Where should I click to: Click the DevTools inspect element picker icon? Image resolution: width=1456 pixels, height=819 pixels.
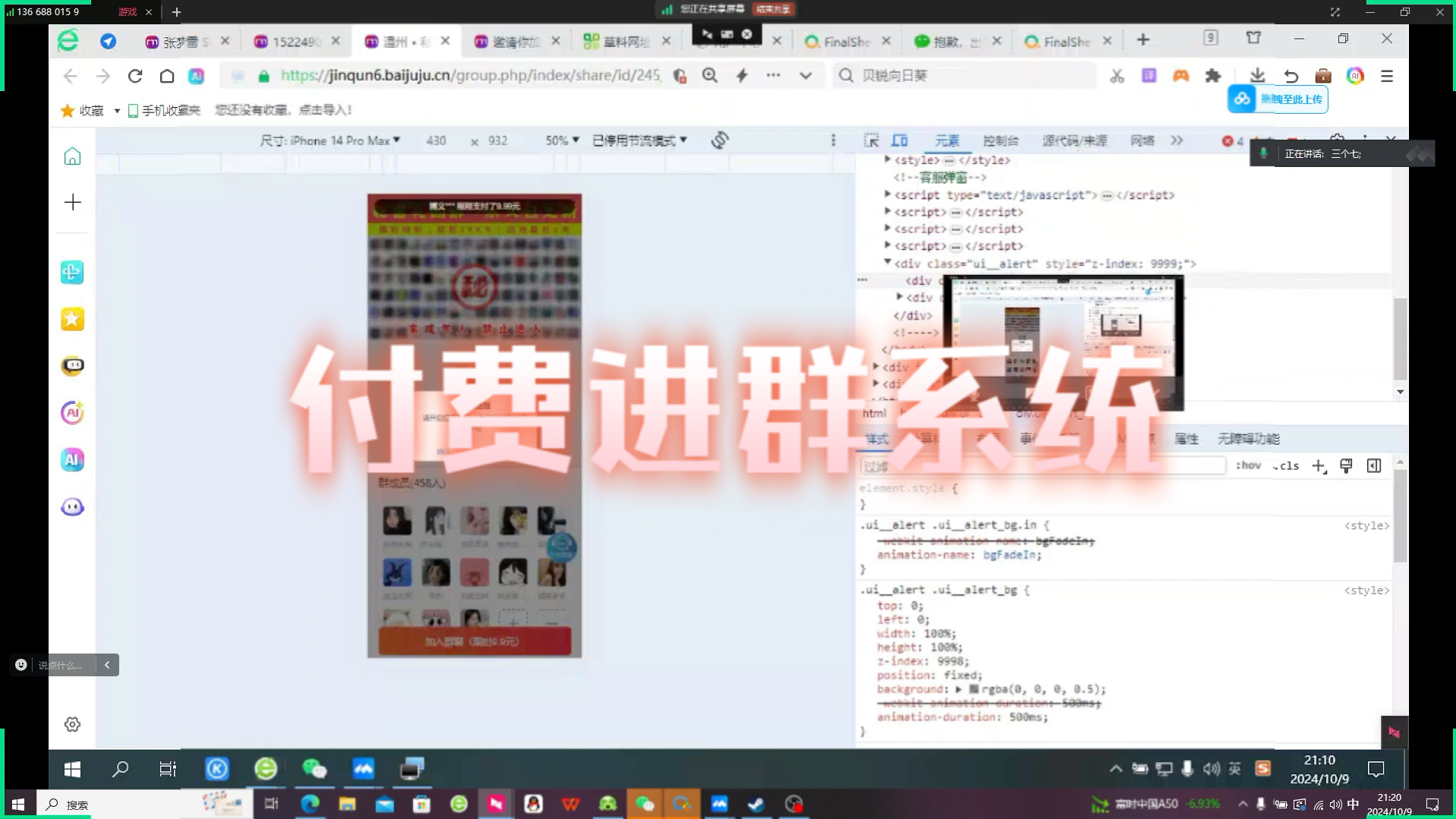tap(871, 140)
